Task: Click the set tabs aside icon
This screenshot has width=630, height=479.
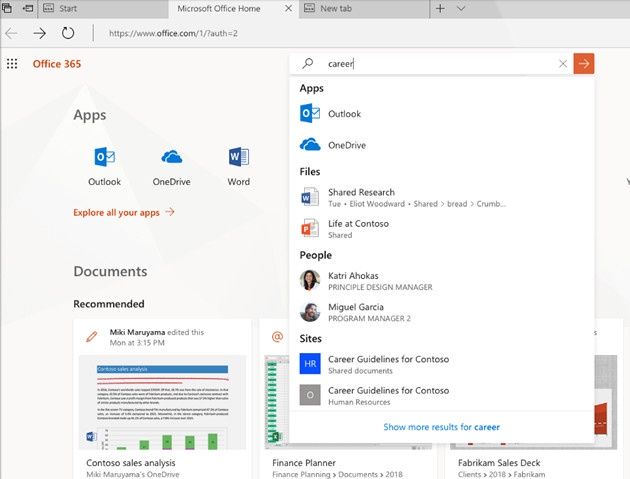Action: click(x=27, y=8)
